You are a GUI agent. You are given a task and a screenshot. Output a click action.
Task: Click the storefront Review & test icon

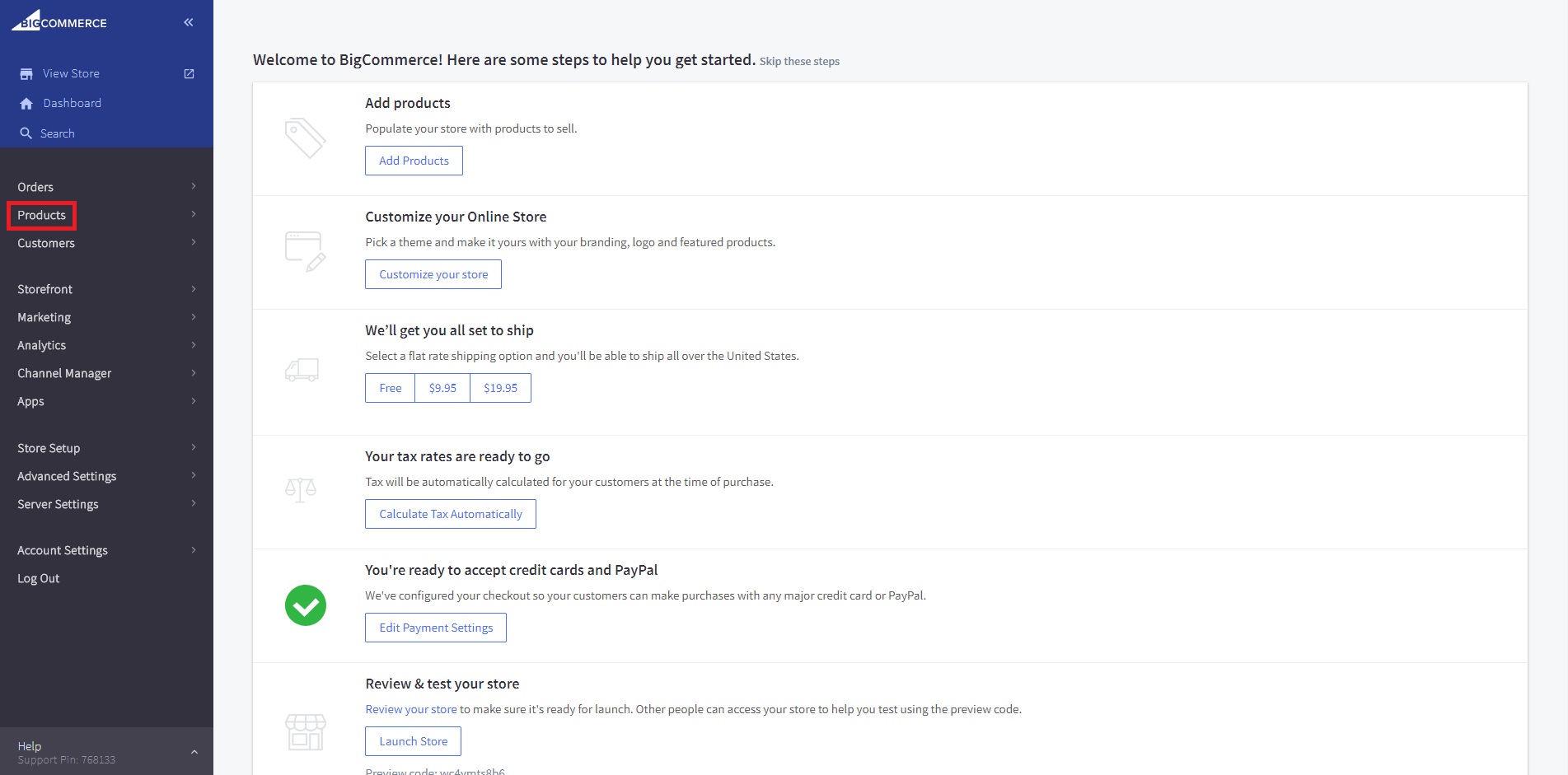pos(306,731)
